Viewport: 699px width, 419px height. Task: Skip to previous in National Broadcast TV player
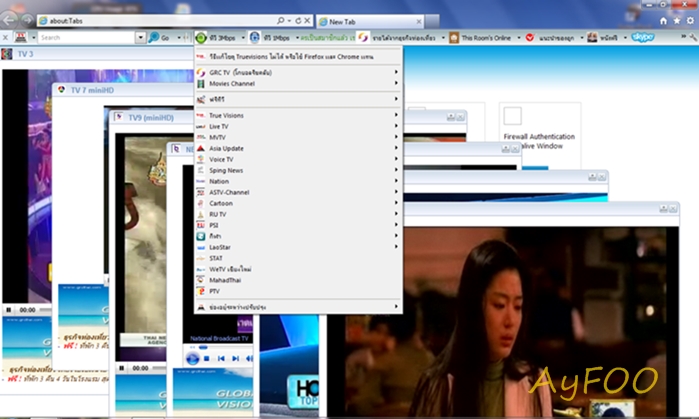pos(221,358)
